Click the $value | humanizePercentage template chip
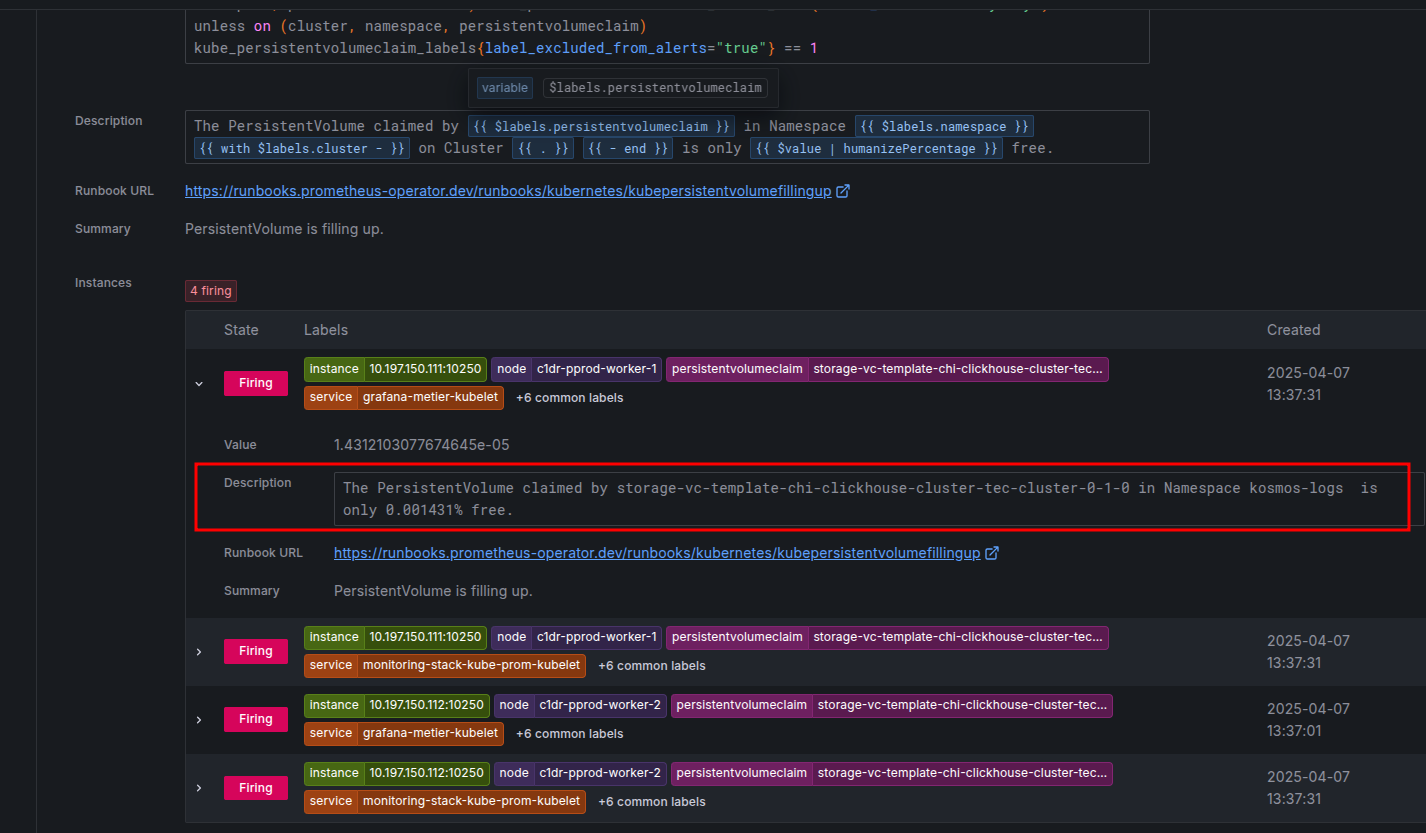This screenshot has width=1426, height=833. [876, 148]
